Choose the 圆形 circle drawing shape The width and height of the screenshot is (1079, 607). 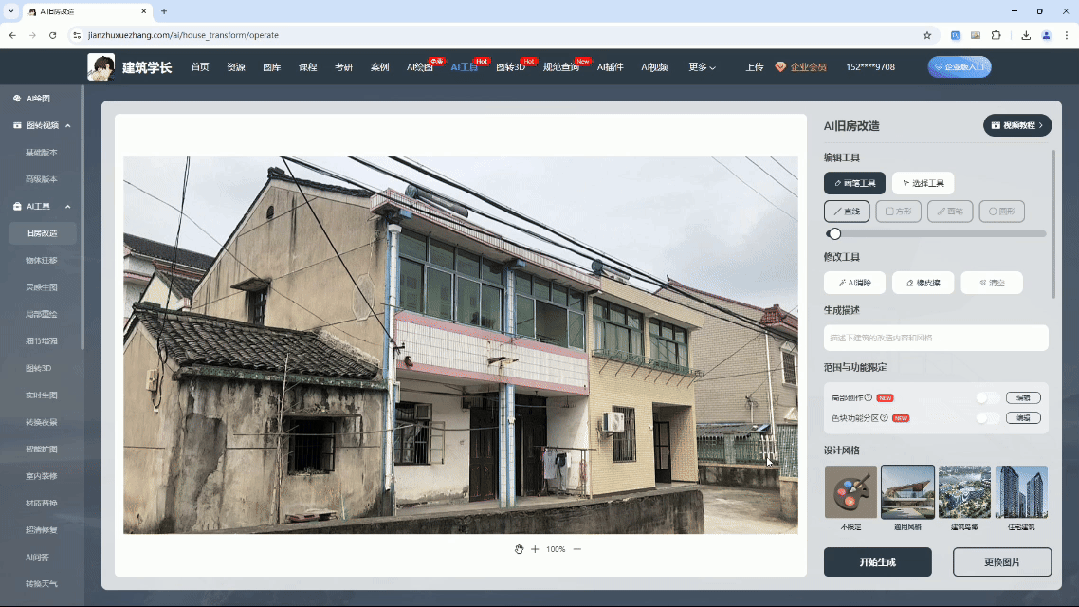click(1001, 211)
